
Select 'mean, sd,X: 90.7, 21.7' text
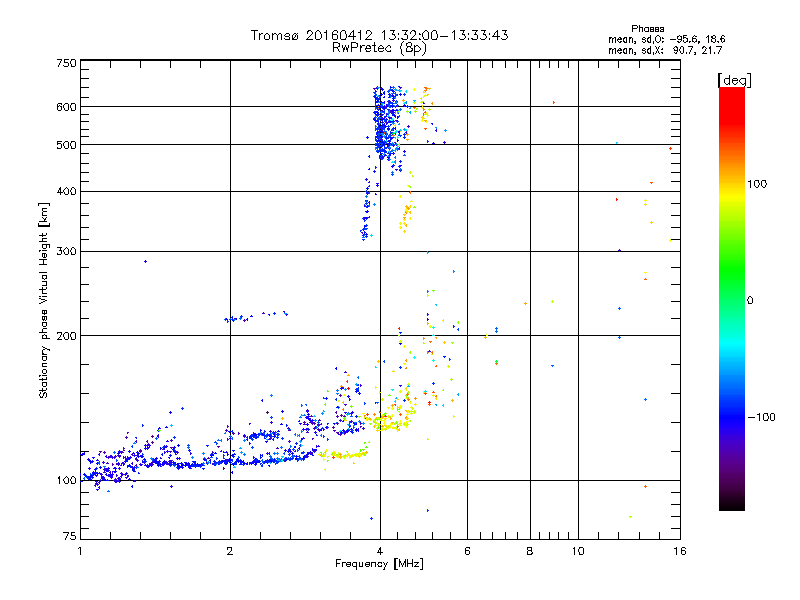click(x=665, y=50)
